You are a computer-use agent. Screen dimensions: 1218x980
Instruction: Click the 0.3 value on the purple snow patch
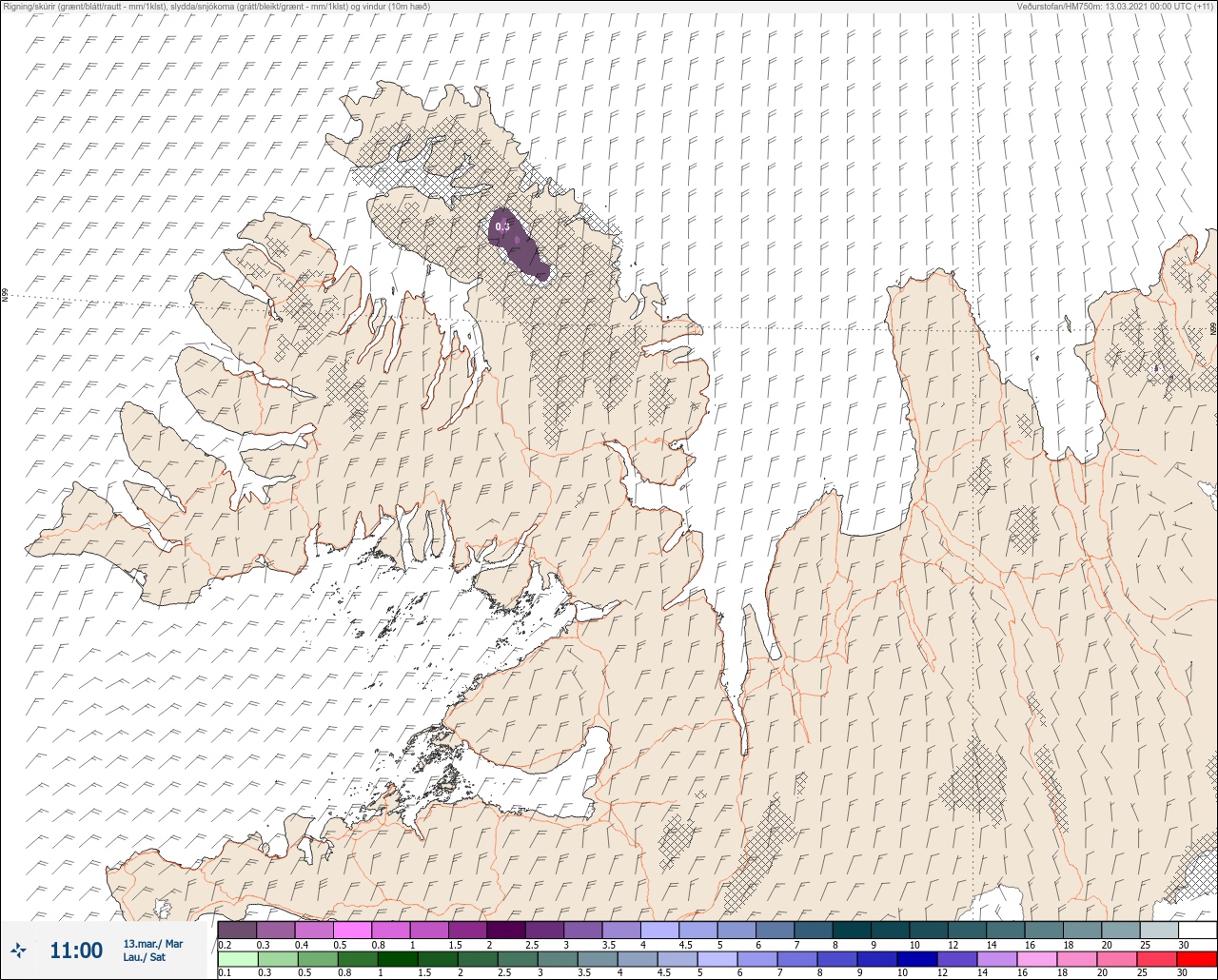tap(503, 226)
